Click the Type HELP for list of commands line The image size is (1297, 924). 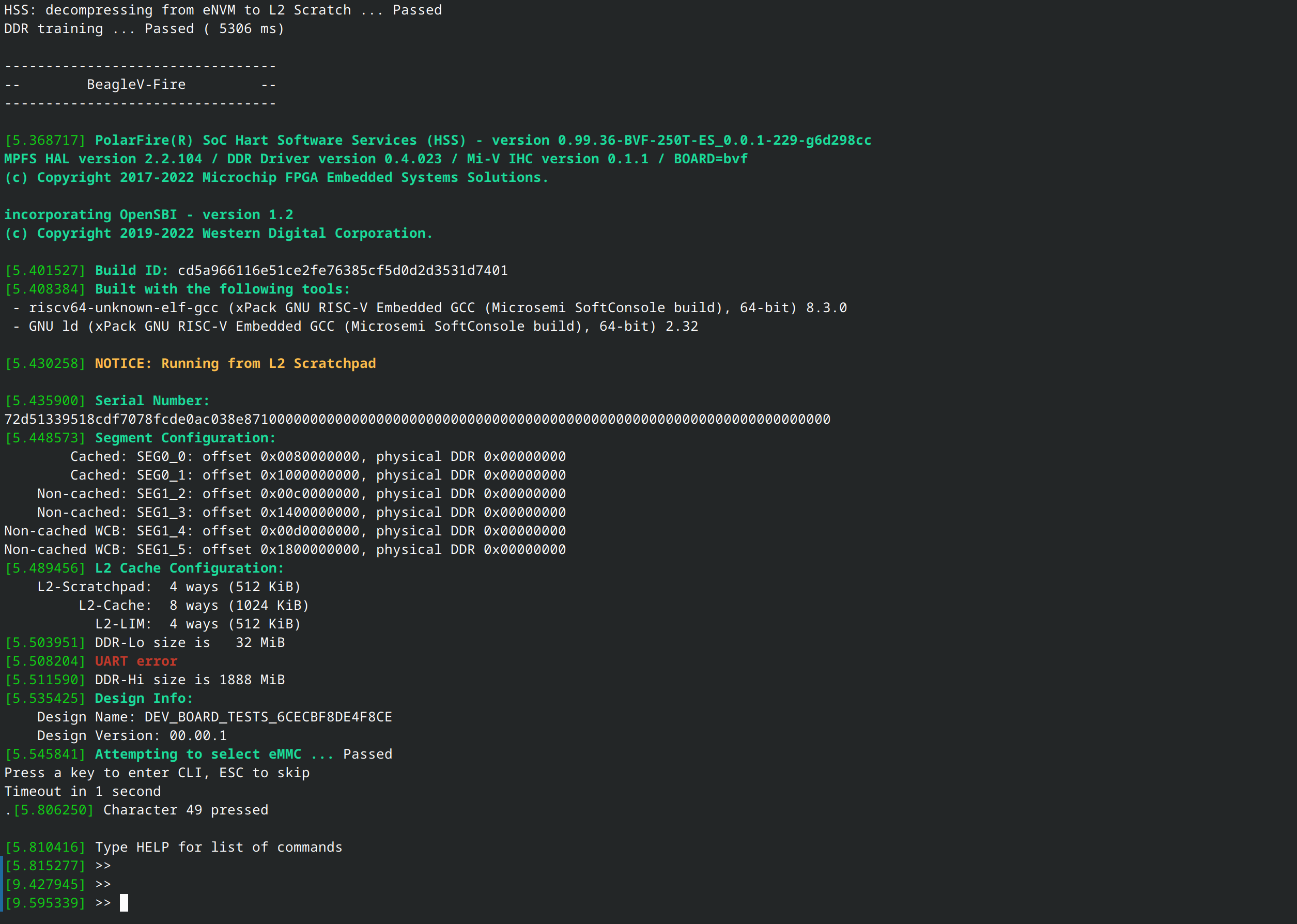click(x=219, y=847)
